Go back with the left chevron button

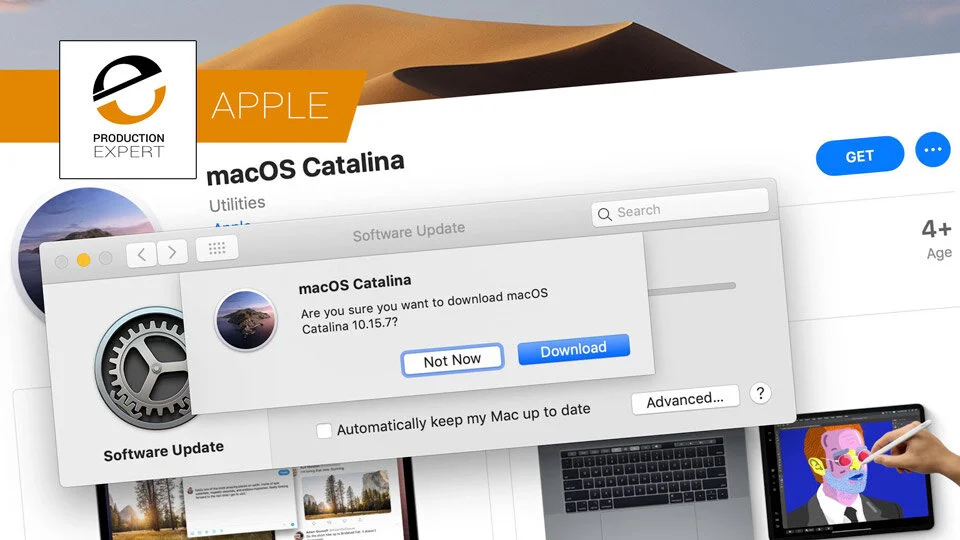tap(141, 253)
